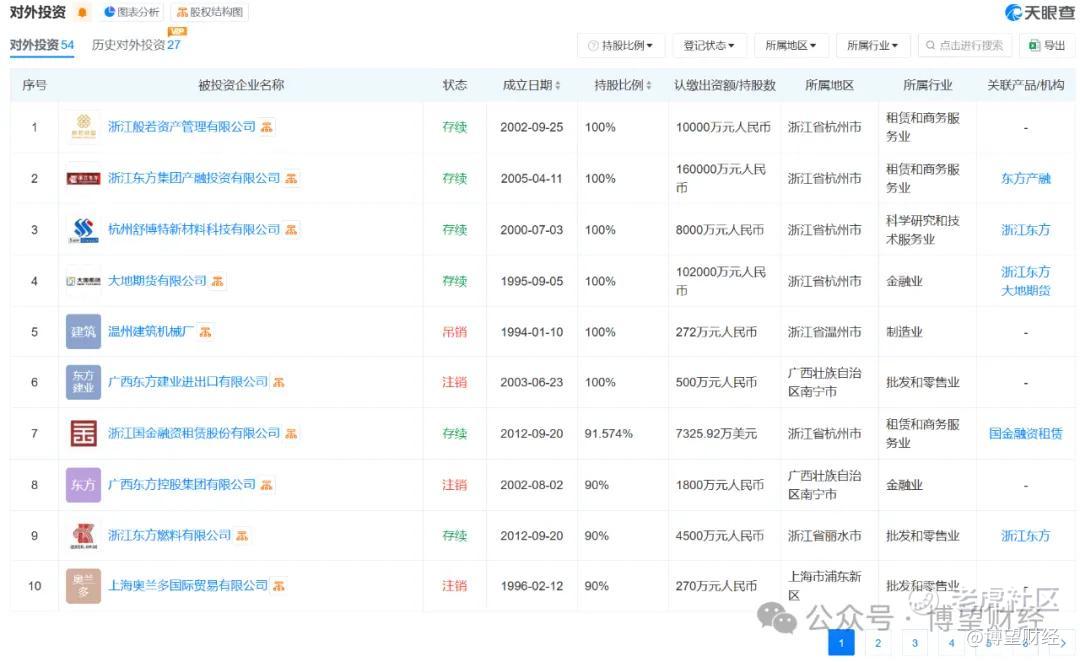Click the 吊销 status in 温州建筑机械厂 row
The width and height of the screenshot is (1080, 662).
(x=455, y=332)
